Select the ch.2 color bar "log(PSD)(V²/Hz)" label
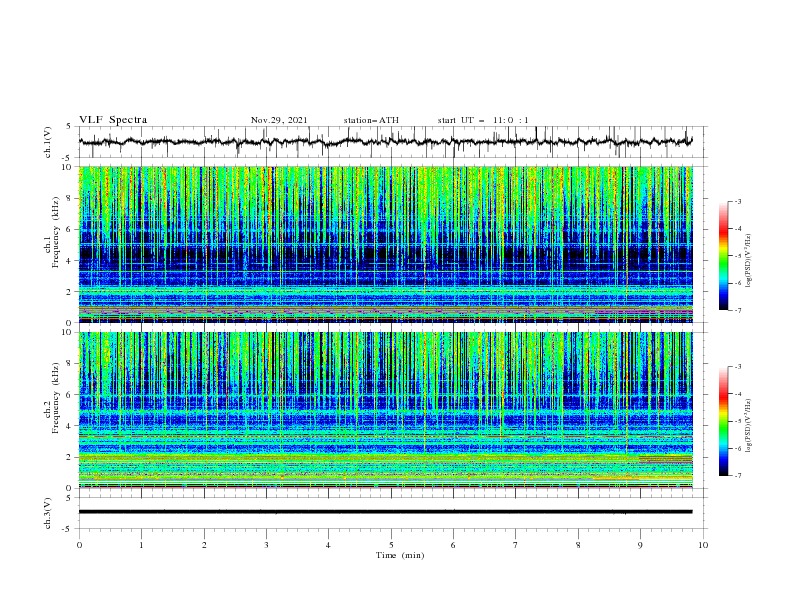The height and width of the screenshot is (612, 792). pyautogui.click(x=748, y=425)
